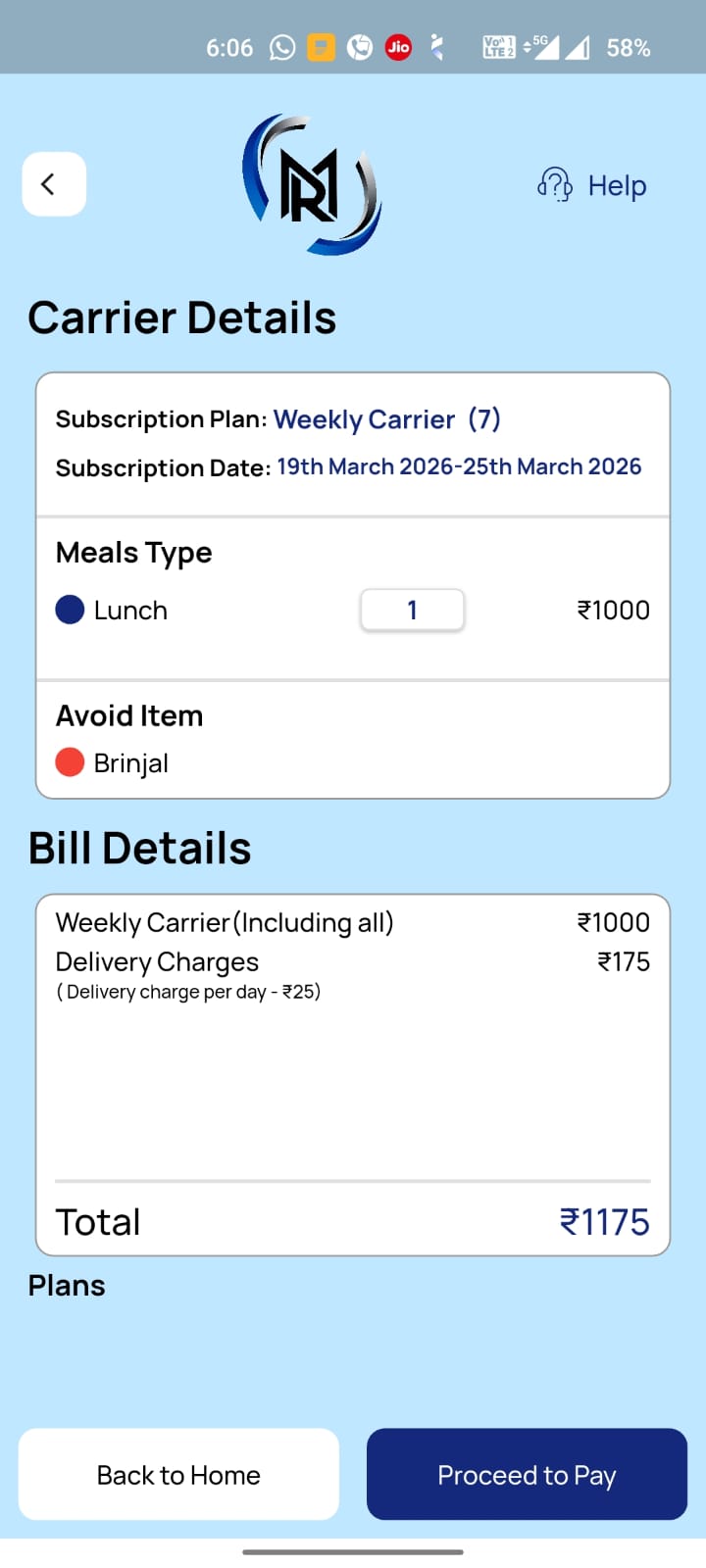
Task: Tap the headset help icon
Action: tap(555, 184)
